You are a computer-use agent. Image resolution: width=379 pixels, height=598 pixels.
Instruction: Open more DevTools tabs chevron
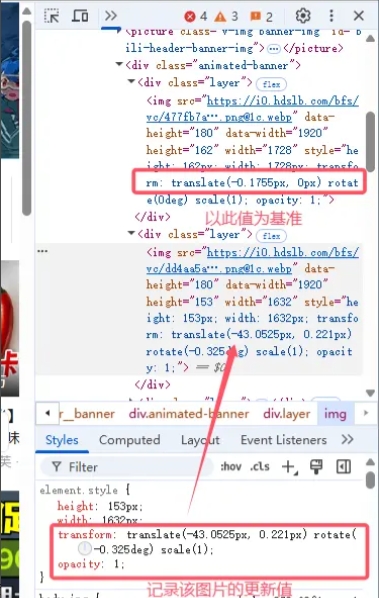pos(111,16)
